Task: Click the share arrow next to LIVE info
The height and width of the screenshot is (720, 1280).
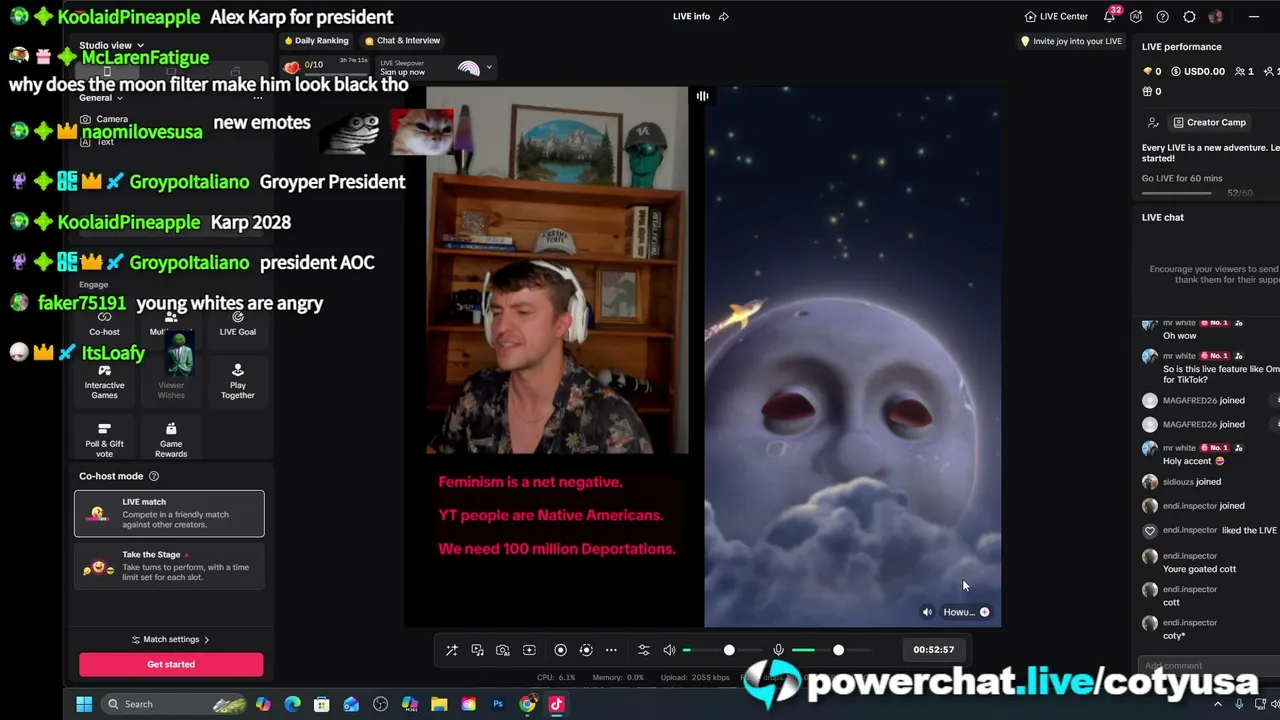Action: tap(724, 16)
